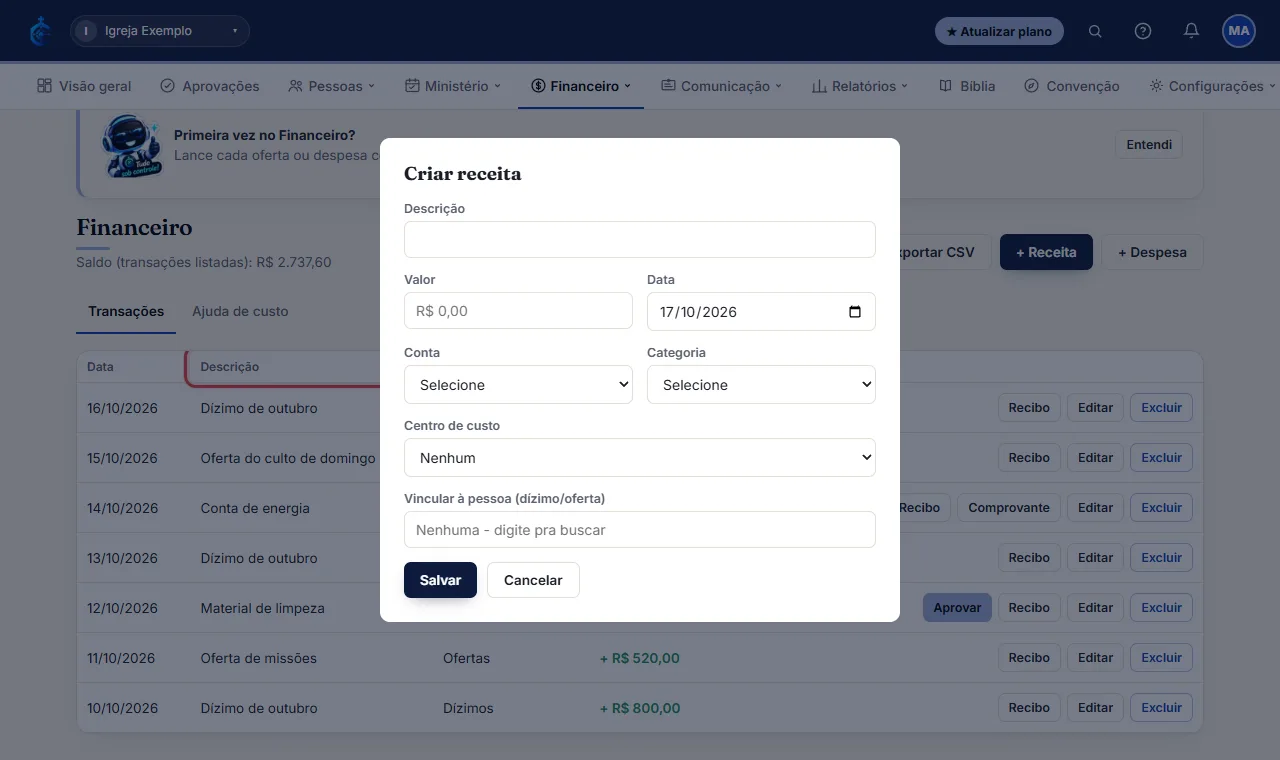Save the new receita with Salvar
1280x760 pixels.
440,580
